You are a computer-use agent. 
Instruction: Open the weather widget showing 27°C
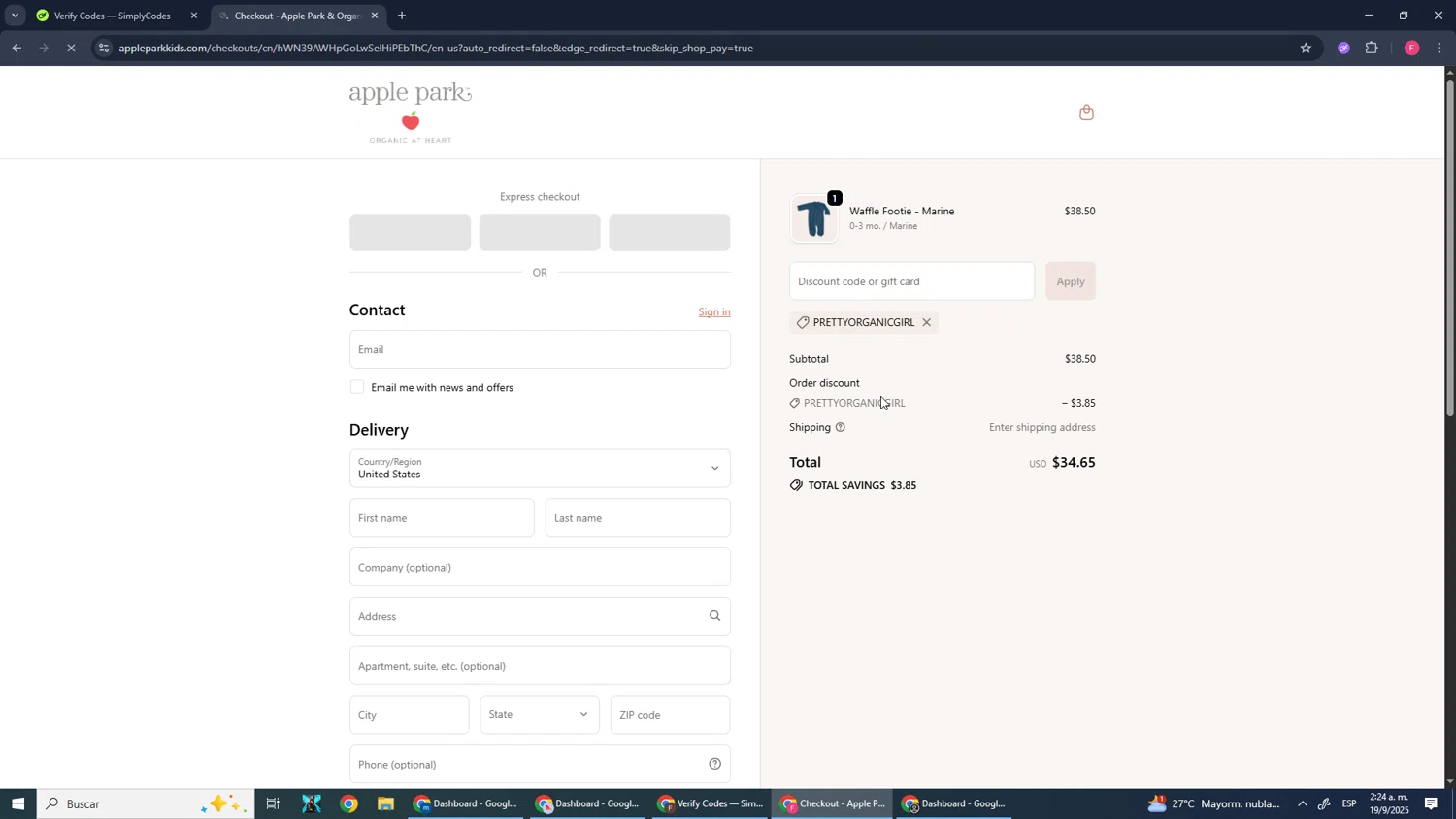click(x=1213, y=803)
